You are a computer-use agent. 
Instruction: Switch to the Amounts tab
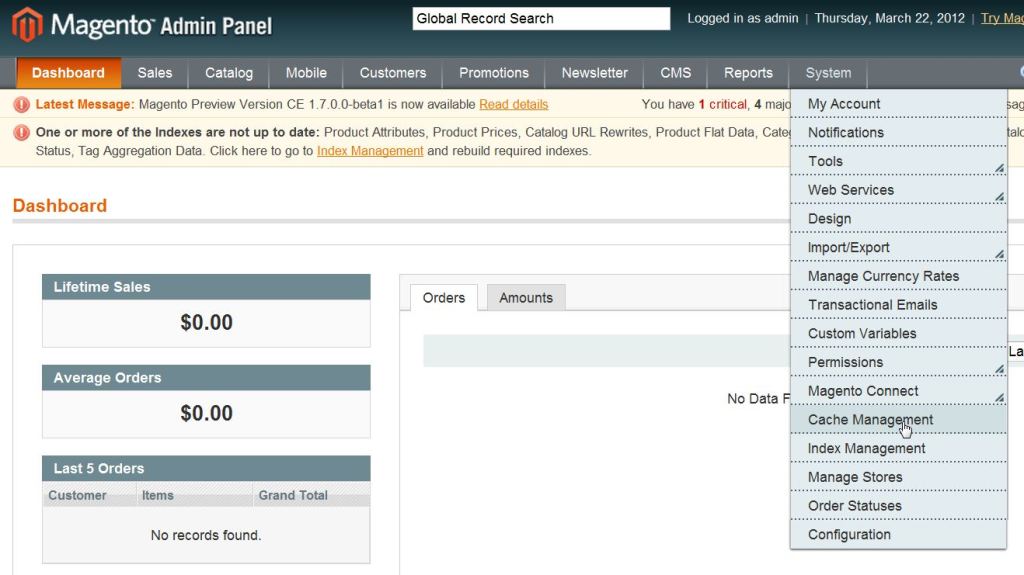(526, 298)
